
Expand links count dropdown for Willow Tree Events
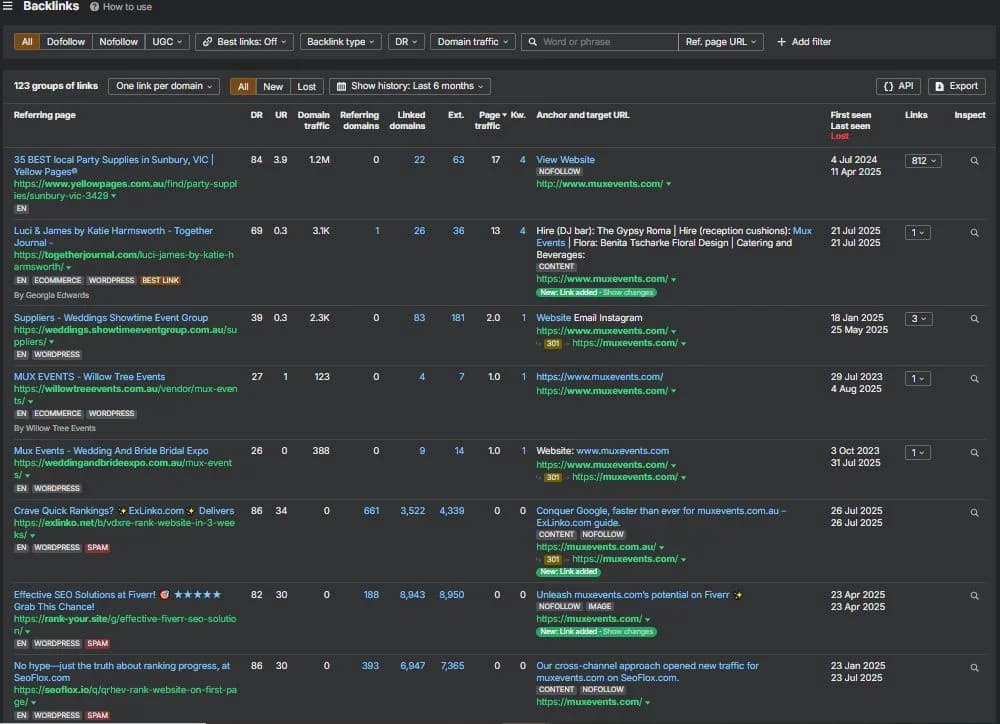(917, 378)
